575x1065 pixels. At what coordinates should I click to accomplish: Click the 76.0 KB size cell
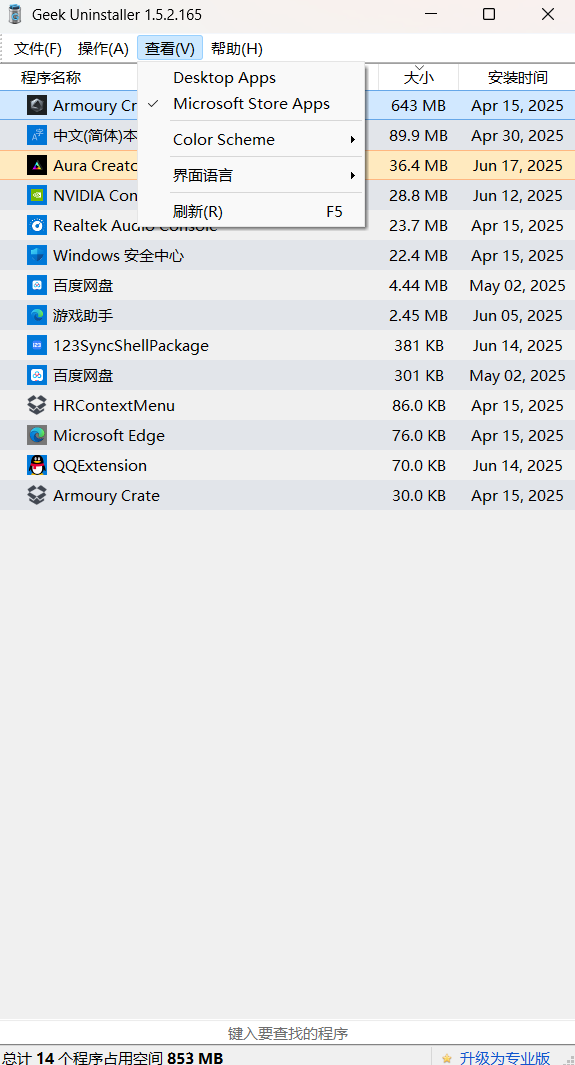418,435
